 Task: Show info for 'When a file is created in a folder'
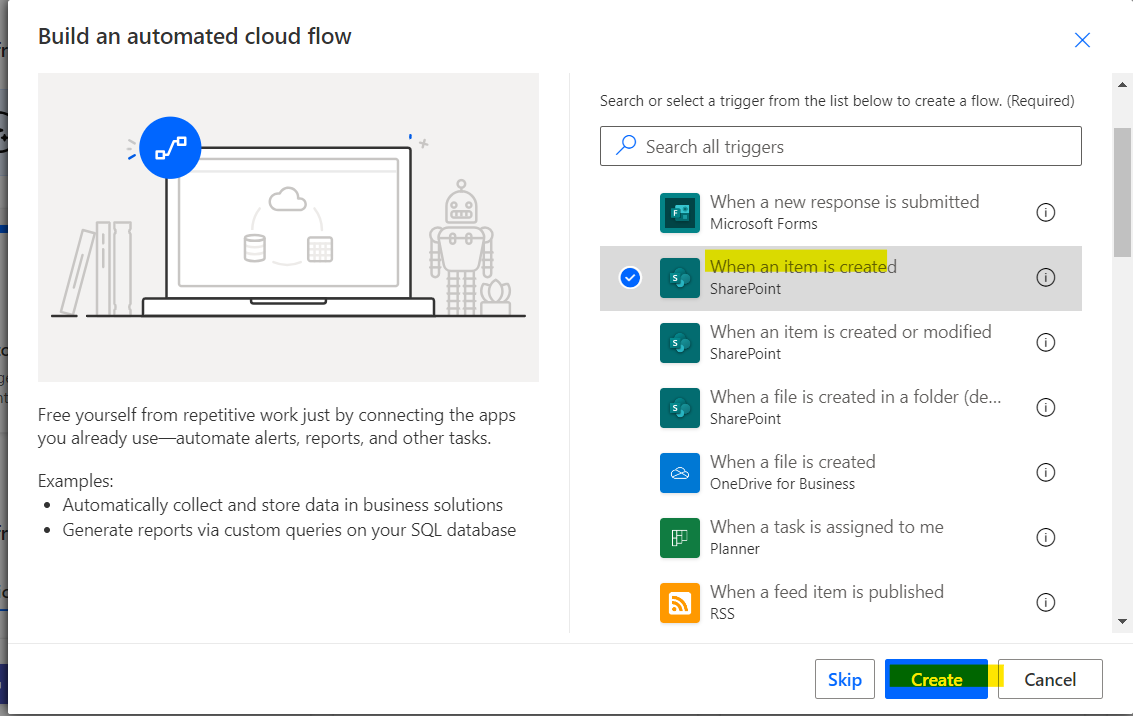point(1046,407)
